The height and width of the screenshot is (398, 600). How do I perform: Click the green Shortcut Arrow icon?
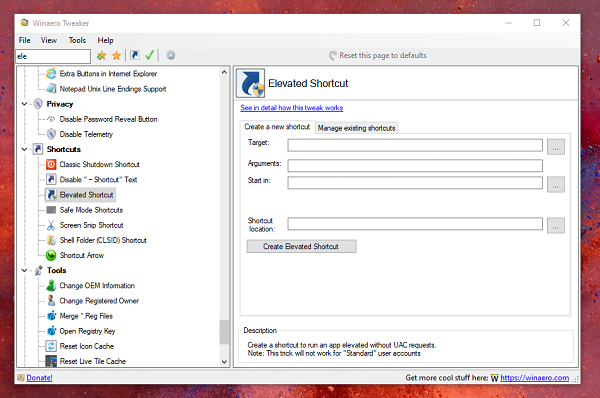tap(51, 255)
